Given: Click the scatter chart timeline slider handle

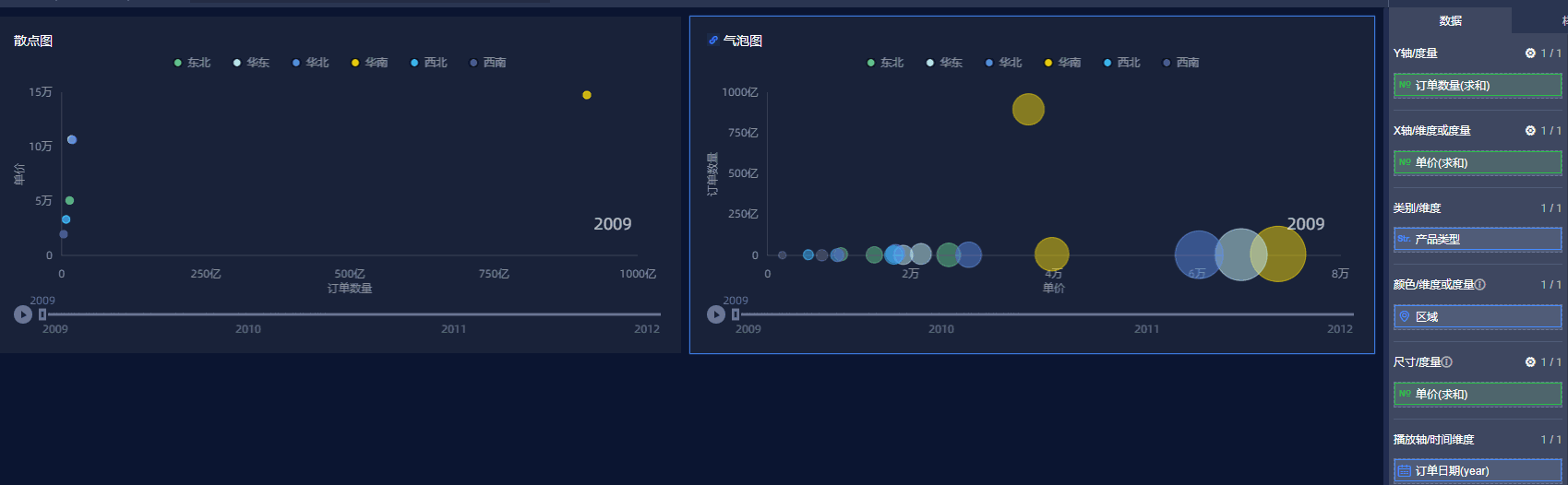Looking at the screenshot, I should 42,314.
